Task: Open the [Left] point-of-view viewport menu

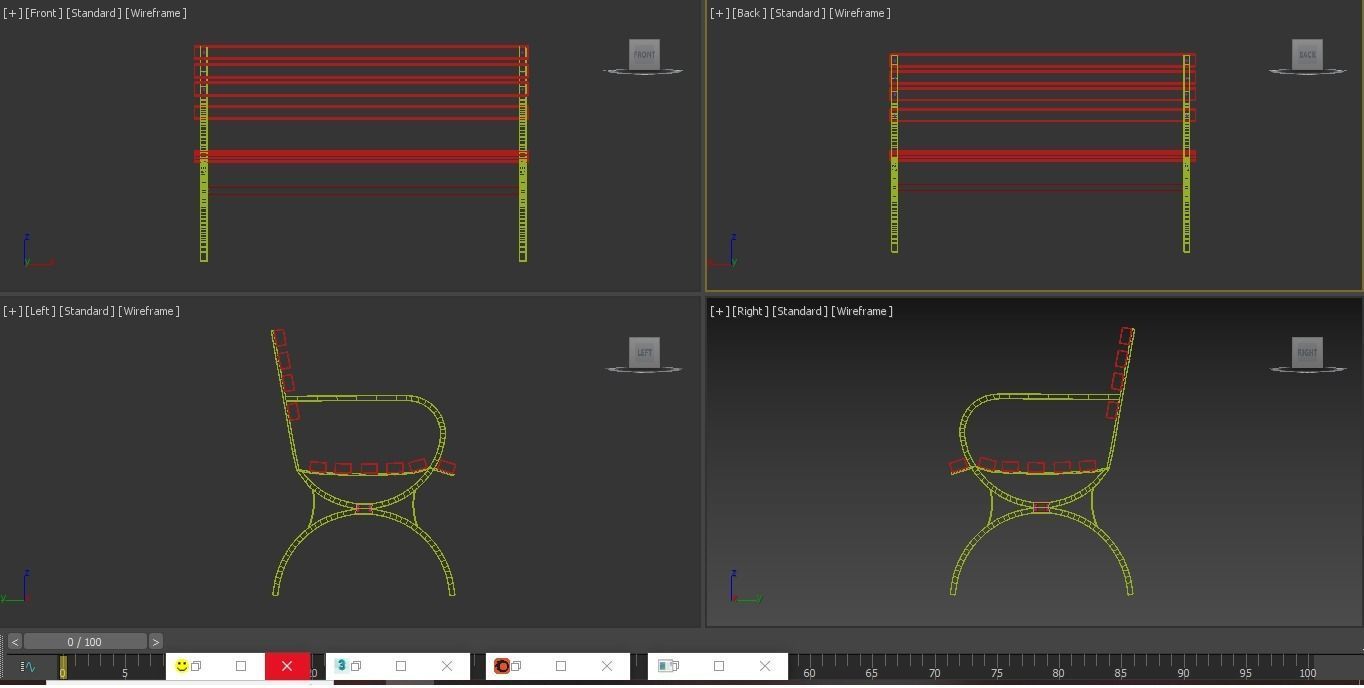Action: point(40,311)
